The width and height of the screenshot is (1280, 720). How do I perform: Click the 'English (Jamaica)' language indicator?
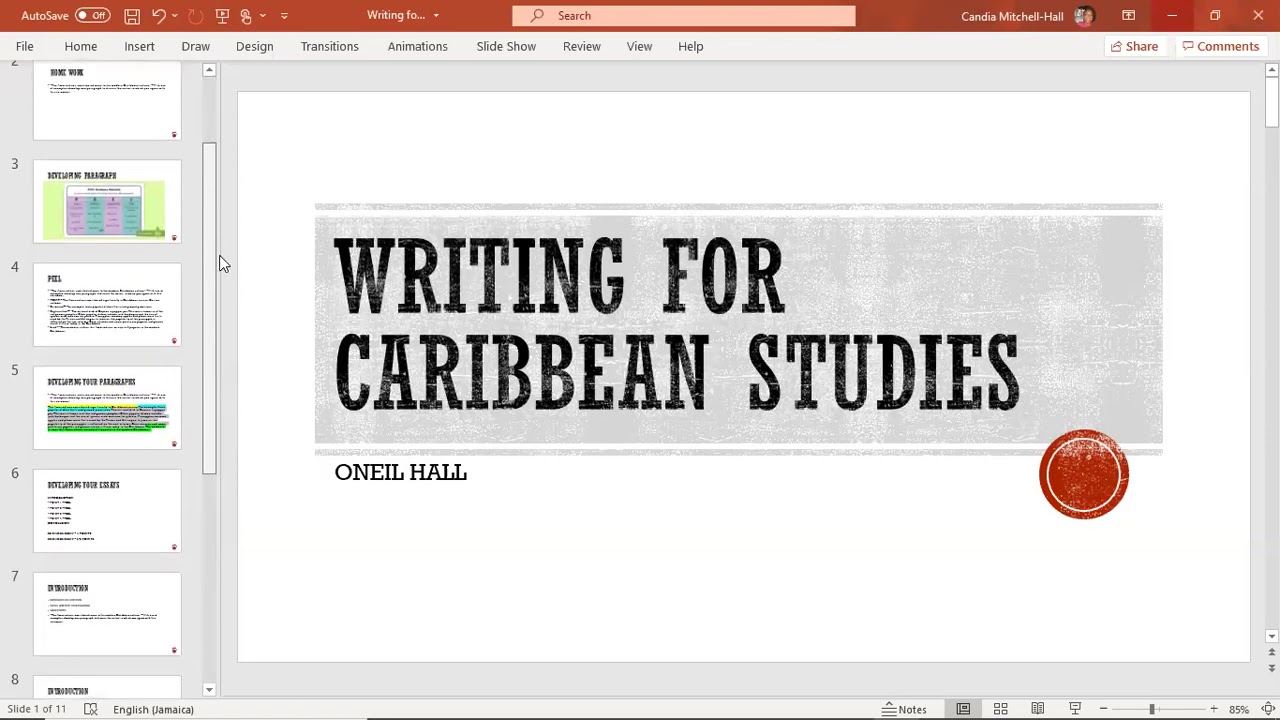pos(153,709)
